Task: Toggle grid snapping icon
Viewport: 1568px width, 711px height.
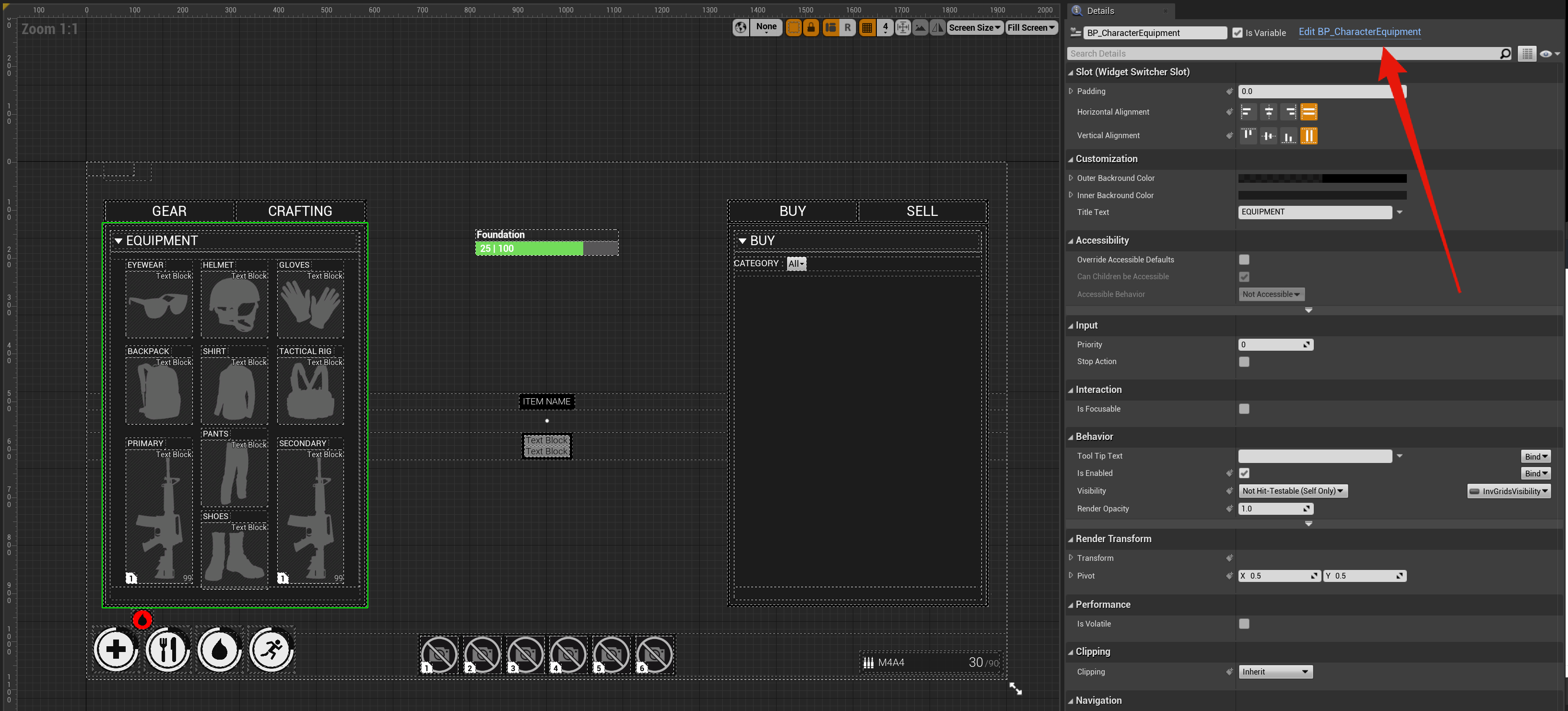Action: coord(867,27)
